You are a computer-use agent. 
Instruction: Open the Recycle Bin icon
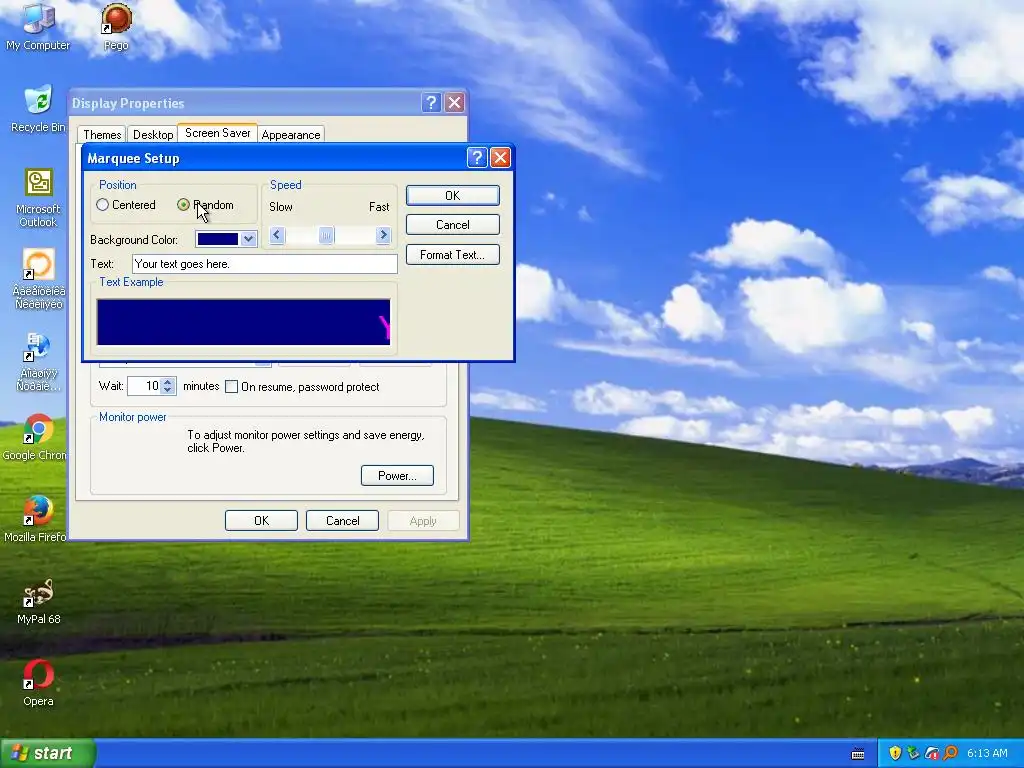tap(38, 108)
